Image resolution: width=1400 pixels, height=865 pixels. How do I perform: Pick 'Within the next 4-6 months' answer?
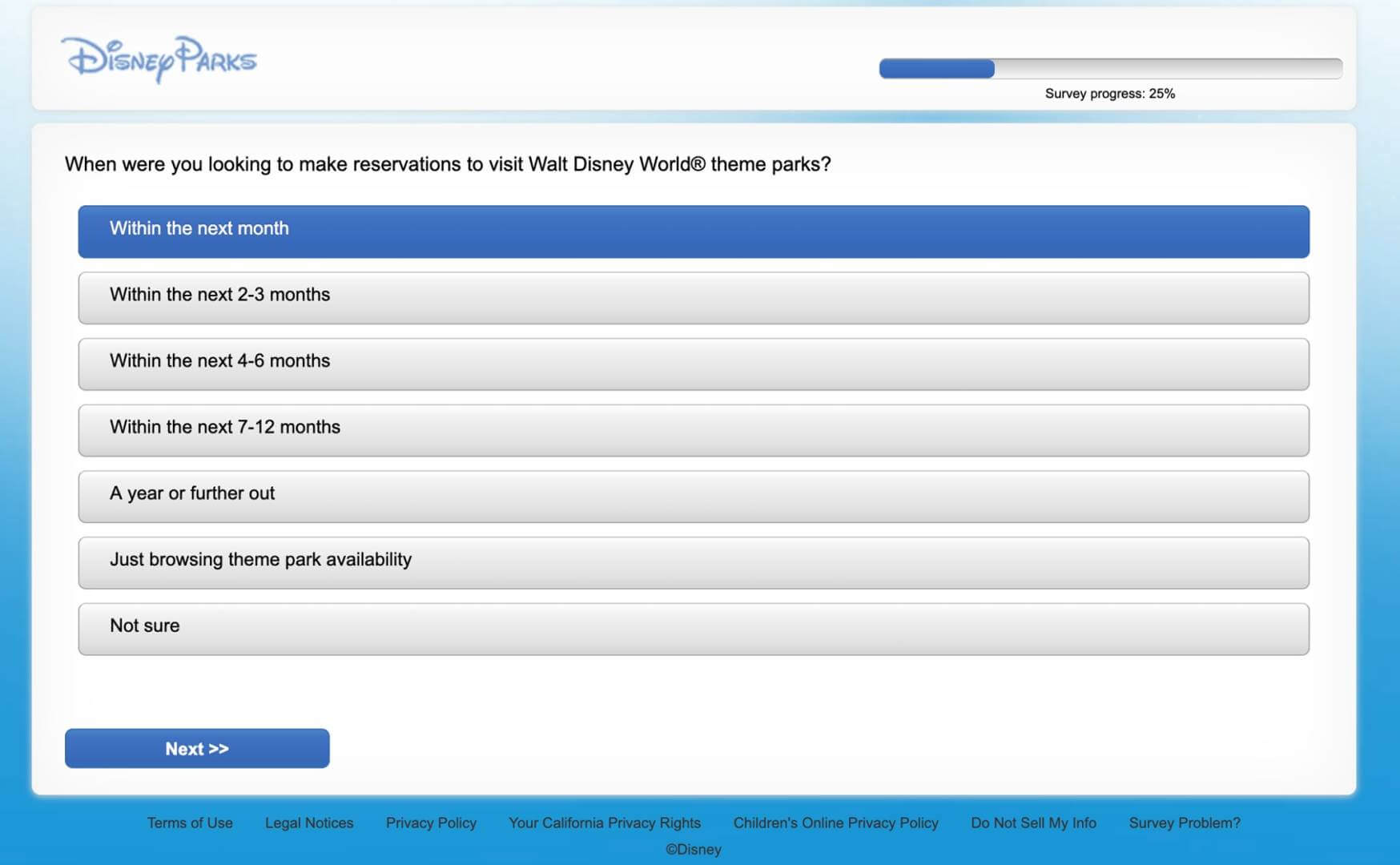[694, 364]
